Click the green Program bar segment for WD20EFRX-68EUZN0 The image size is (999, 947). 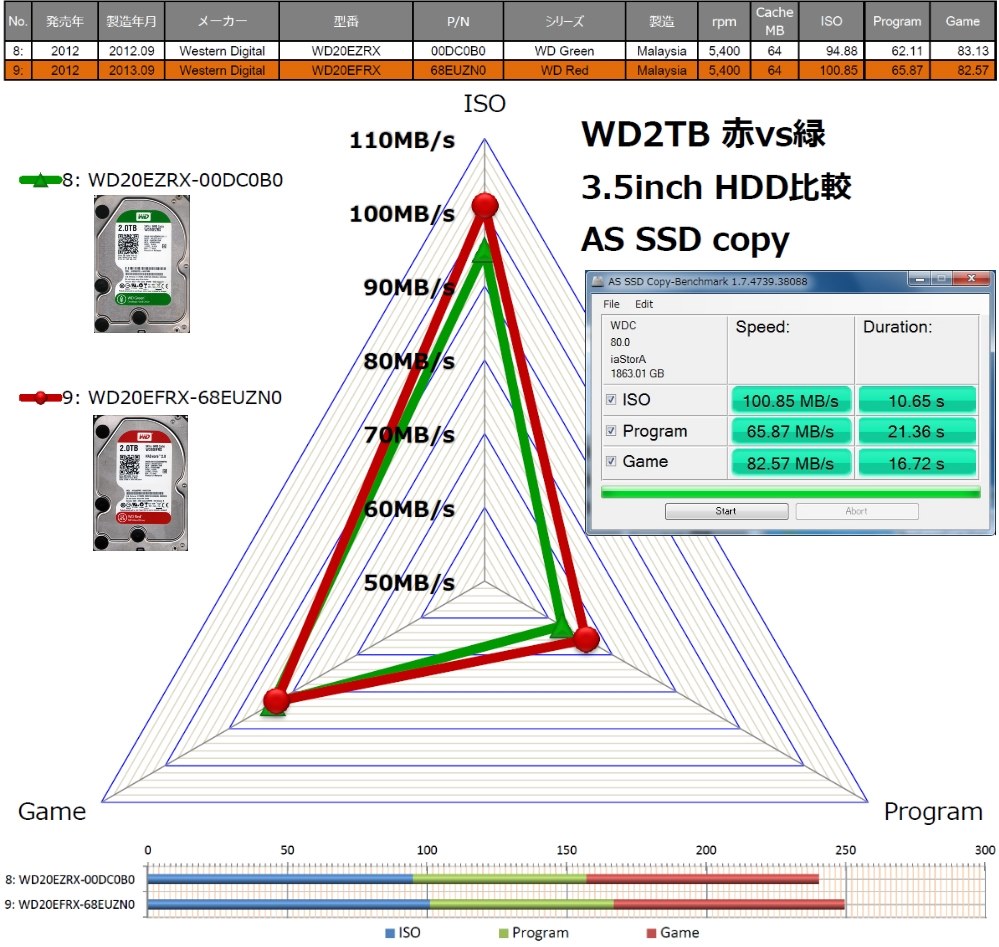[x=521, y=904]
